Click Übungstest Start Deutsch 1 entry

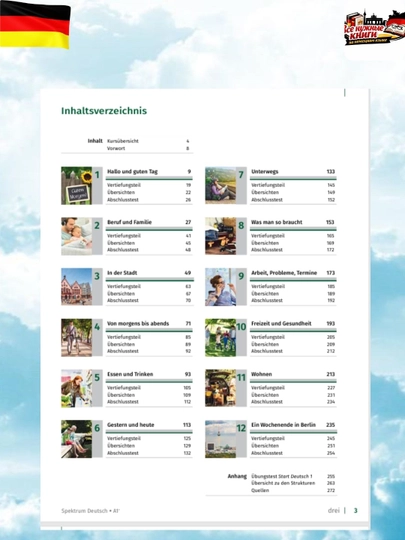click(282, 476)
